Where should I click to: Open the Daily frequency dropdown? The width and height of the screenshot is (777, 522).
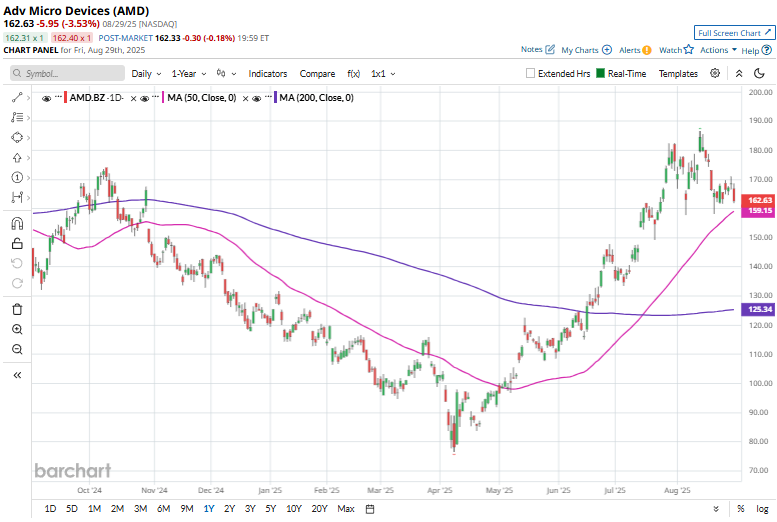(146, 73)
